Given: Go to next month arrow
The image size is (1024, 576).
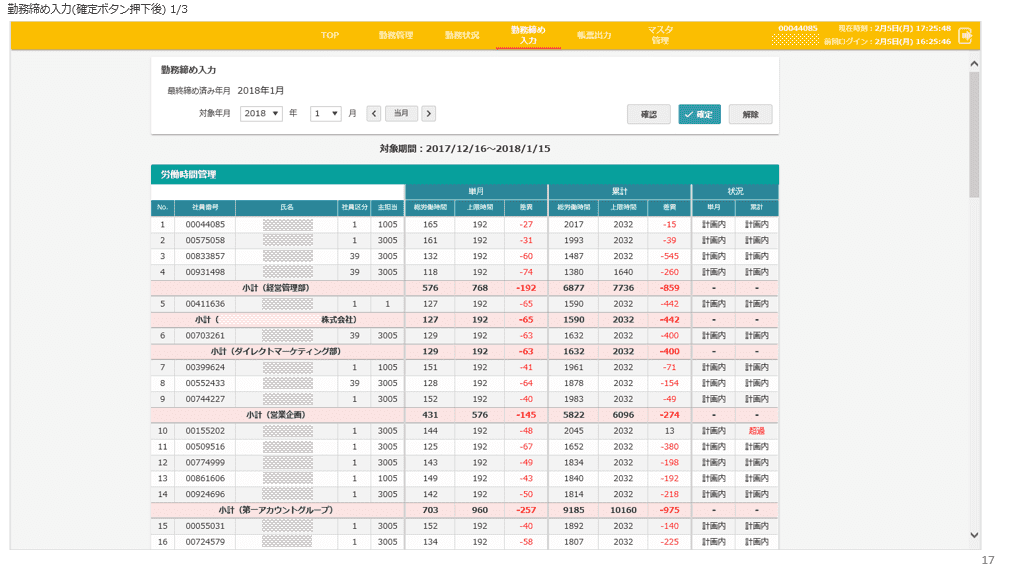Looking at the screenshot, I should pos(428,114).
